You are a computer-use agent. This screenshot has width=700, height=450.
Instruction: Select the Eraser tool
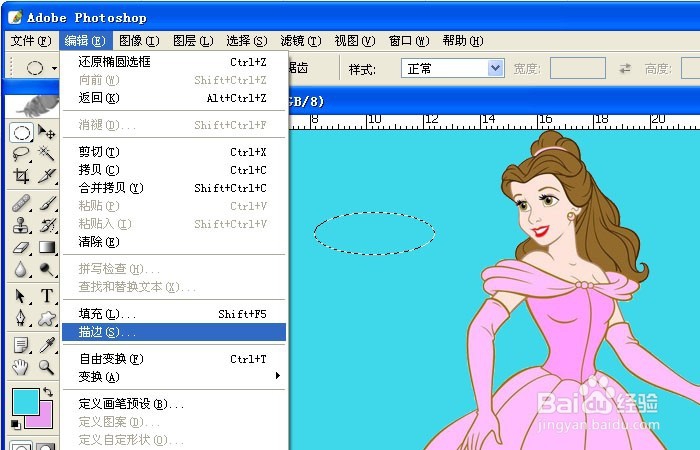coord(21,247)
